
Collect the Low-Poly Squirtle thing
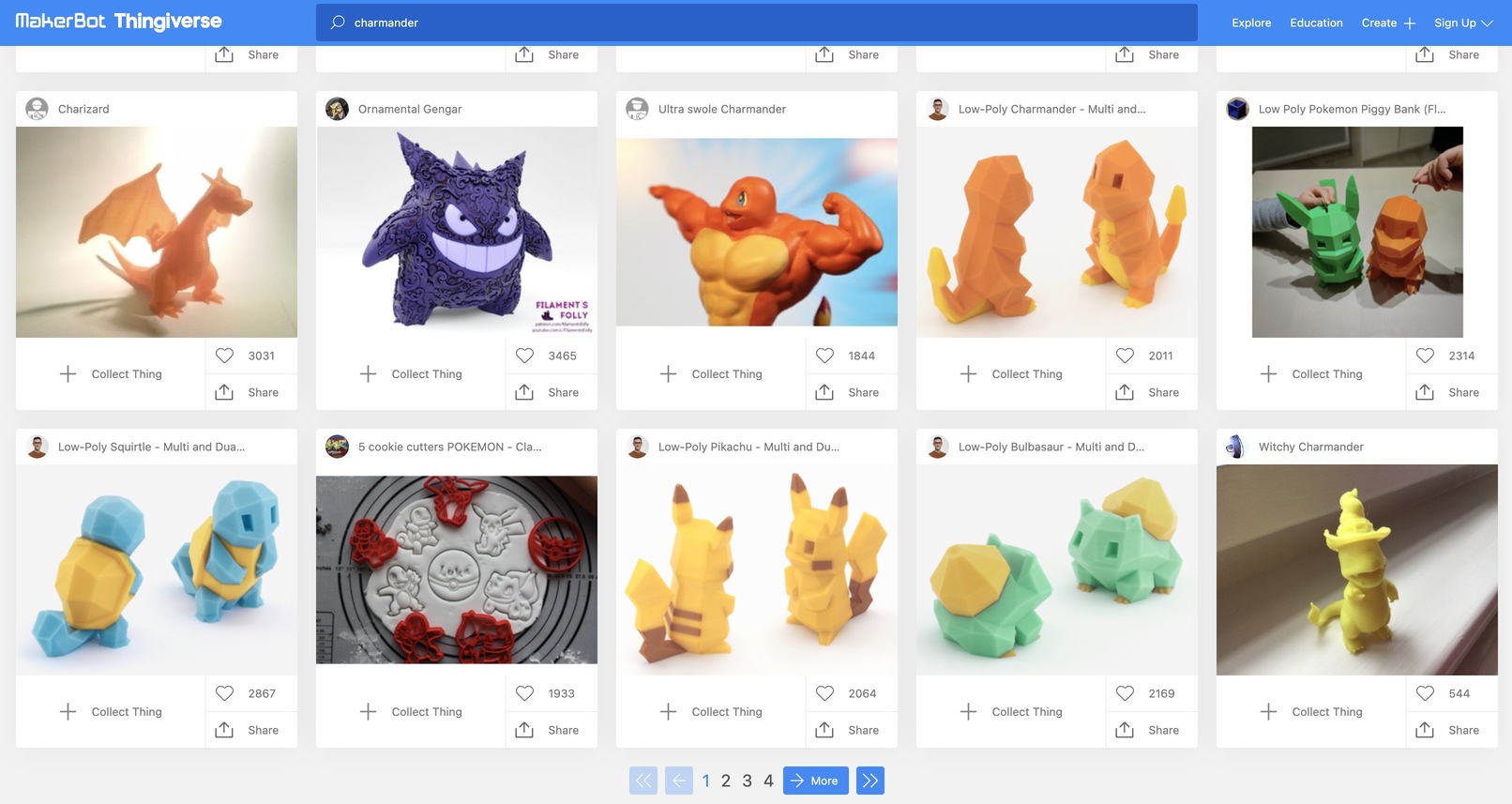pos(111,711)
